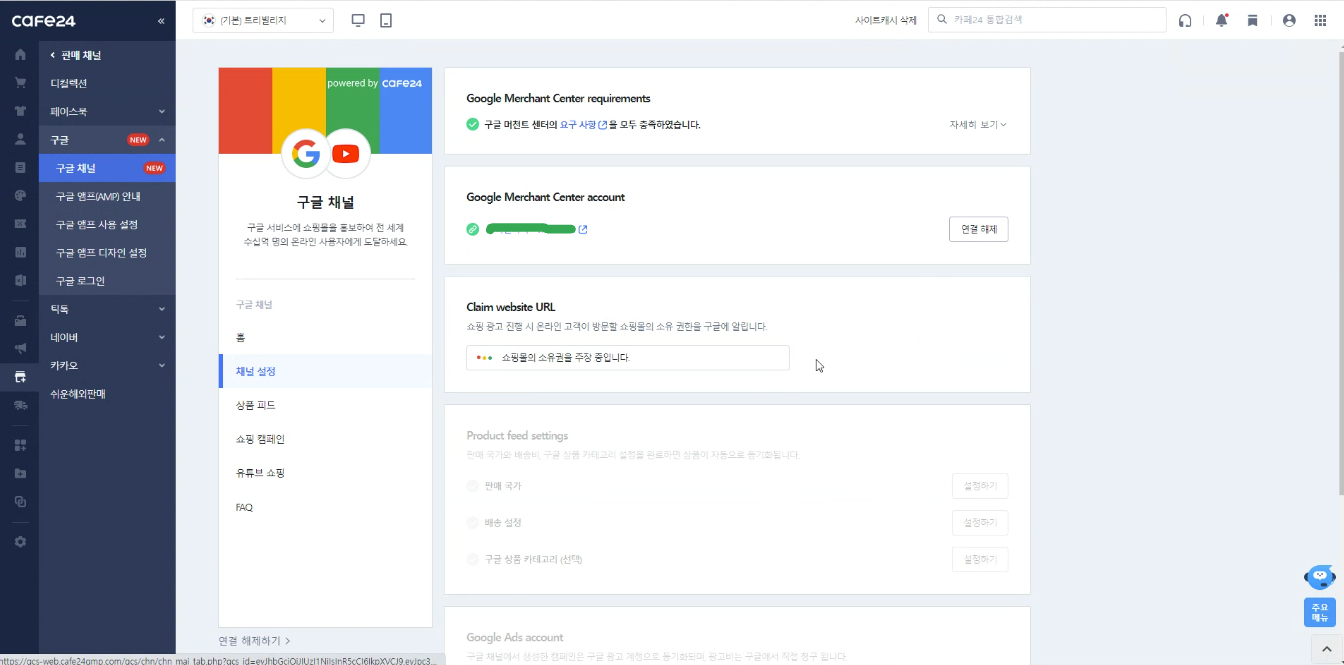Open the shopping cart orders icon
1344x665 pixels.
20,82
